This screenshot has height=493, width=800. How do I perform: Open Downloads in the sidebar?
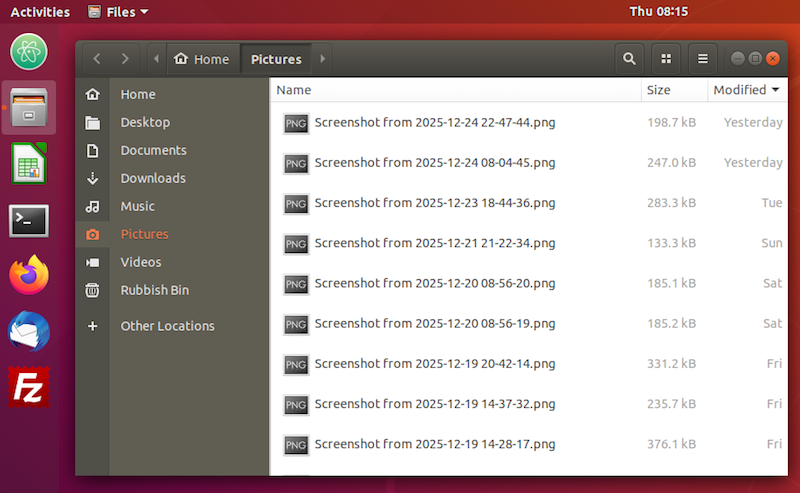coord(172,178)
